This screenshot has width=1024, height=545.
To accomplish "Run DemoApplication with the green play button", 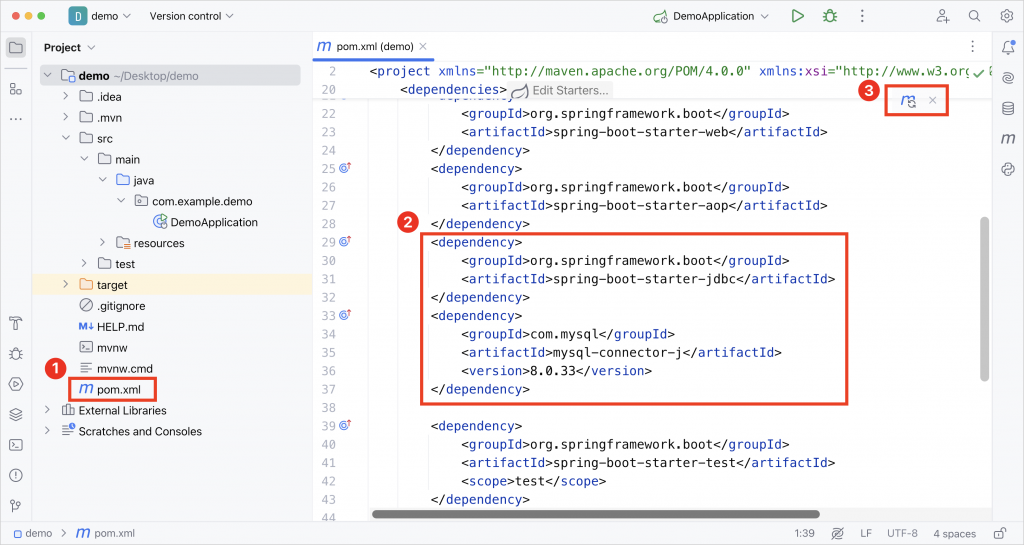I will pyautogui.click(x=797, y=16).
